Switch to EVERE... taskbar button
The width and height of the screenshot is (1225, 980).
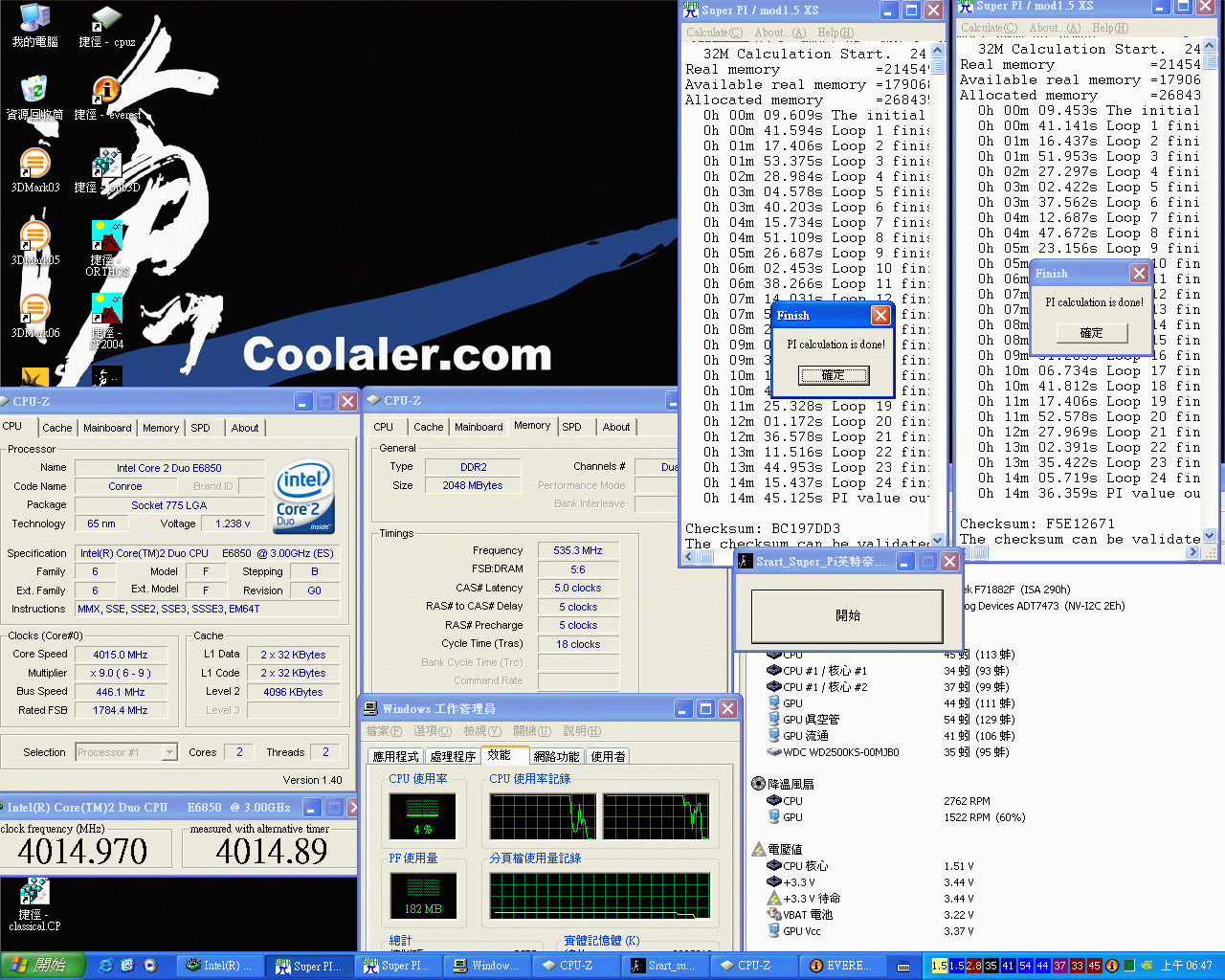841,966
